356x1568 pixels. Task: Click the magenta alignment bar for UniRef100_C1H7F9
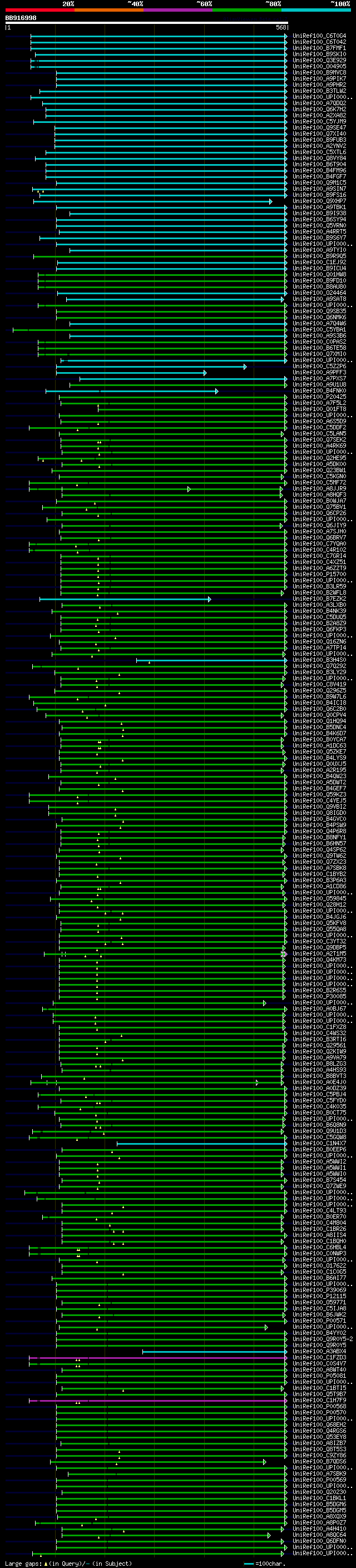[x=158, y=1400]
